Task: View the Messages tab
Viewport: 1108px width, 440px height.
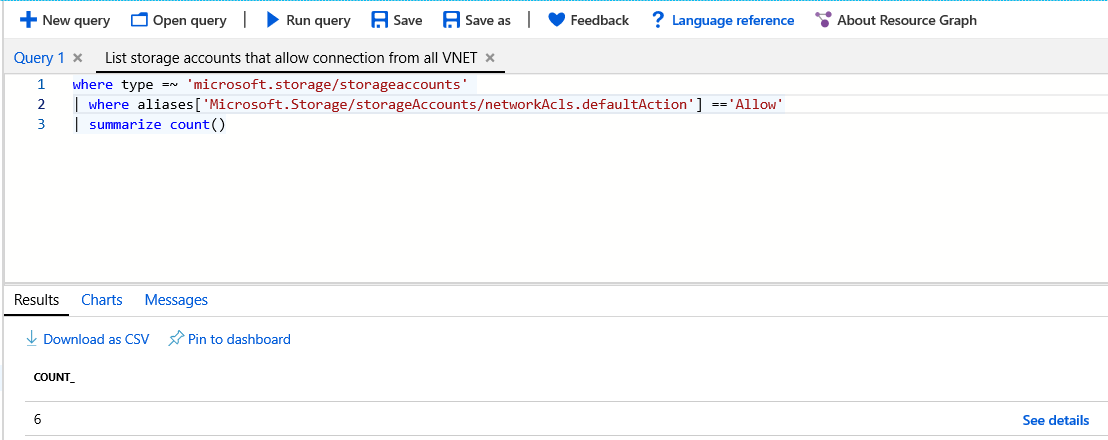Action: 176,300
